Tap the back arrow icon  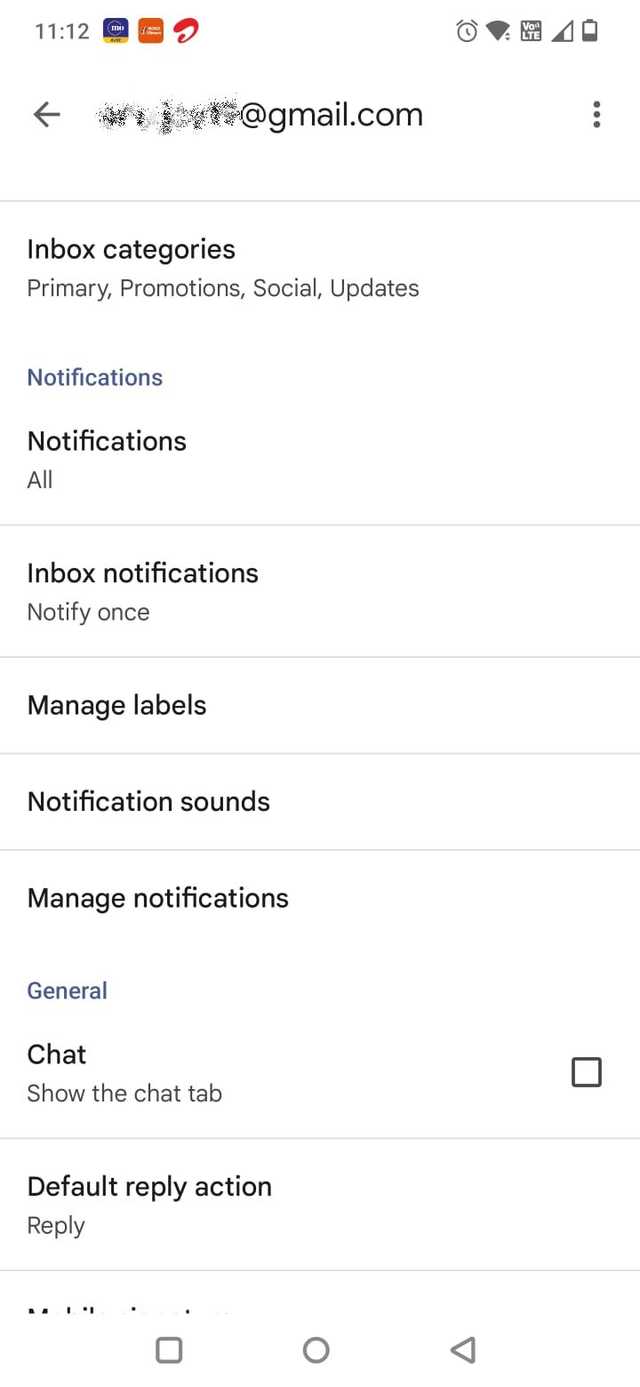pos(47,115)
